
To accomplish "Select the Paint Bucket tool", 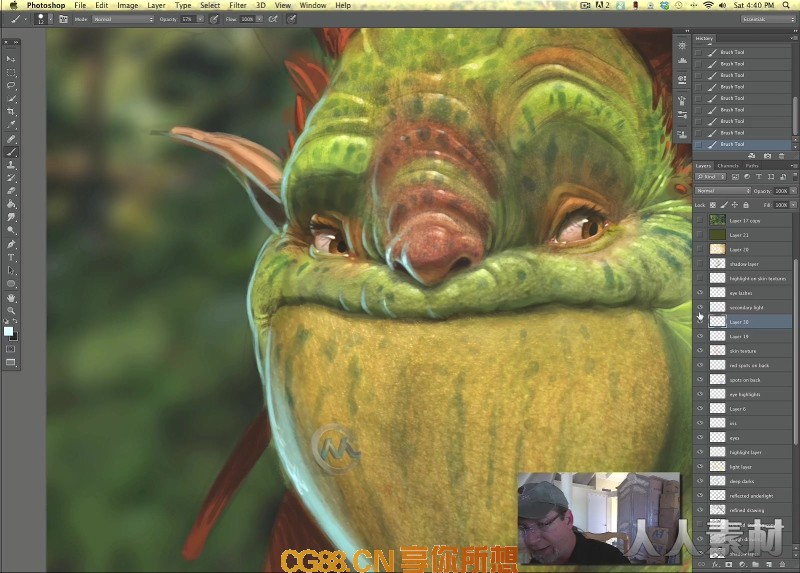I will click(x=11, y=205).
